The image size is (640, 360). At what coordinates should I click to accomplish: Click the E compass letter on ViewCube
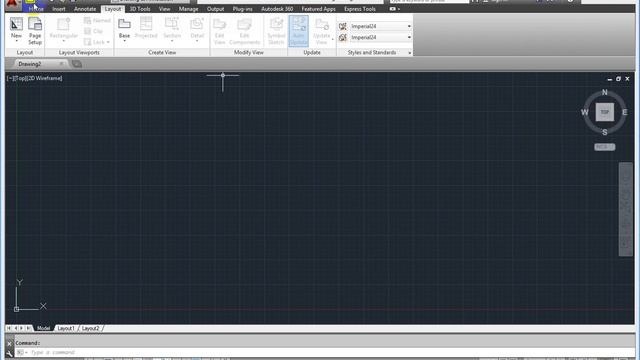(624, 112)
